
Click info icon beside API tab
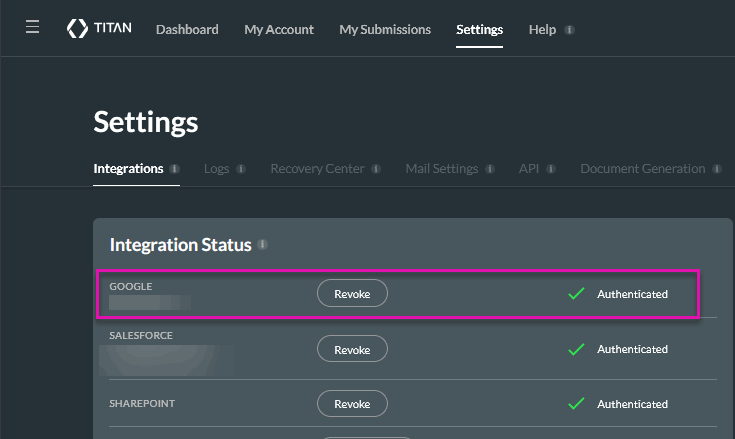[551, 169]
